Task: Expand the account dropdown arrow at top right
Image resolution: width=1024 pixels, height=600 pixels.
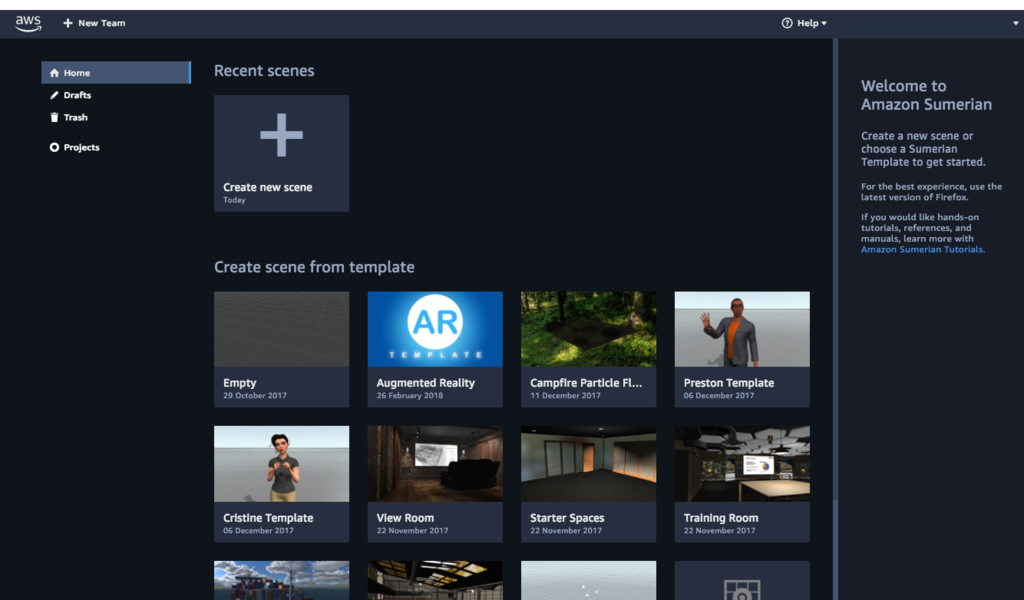Action: [1016, 23]
